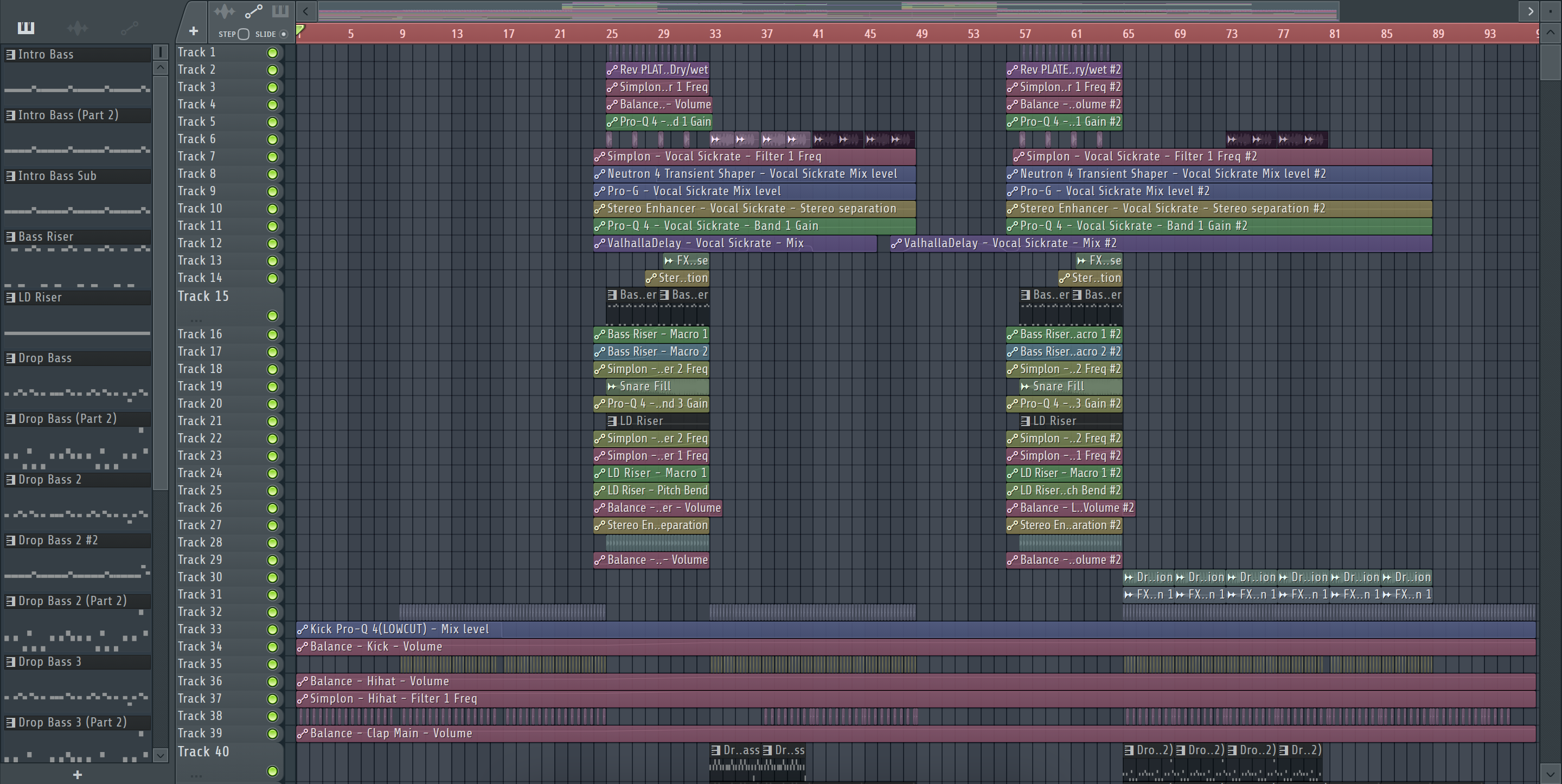The height and width of the screenshot is (784, 1562).
Task: Mute Track 15 with its green light
Action: click(x=273, y=316)
